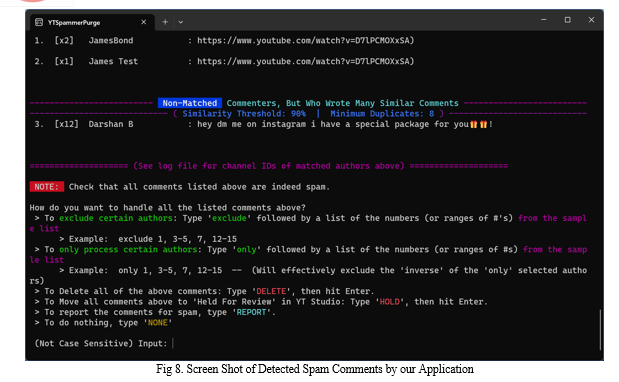Click the red 'HOLD' keyword
Viewport: 619px width, 382px height.
389,301
